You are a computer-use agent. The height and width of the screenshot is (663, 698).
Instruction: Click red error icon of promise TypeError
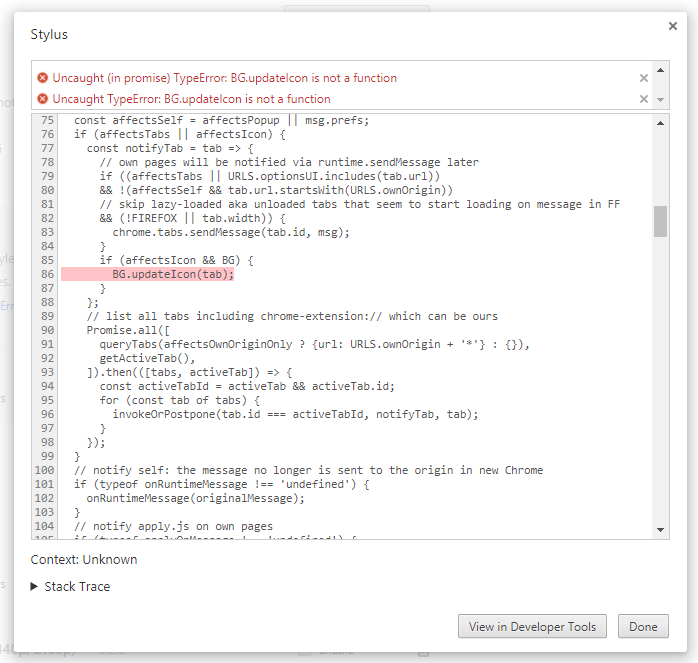click(x=42, y=78)
